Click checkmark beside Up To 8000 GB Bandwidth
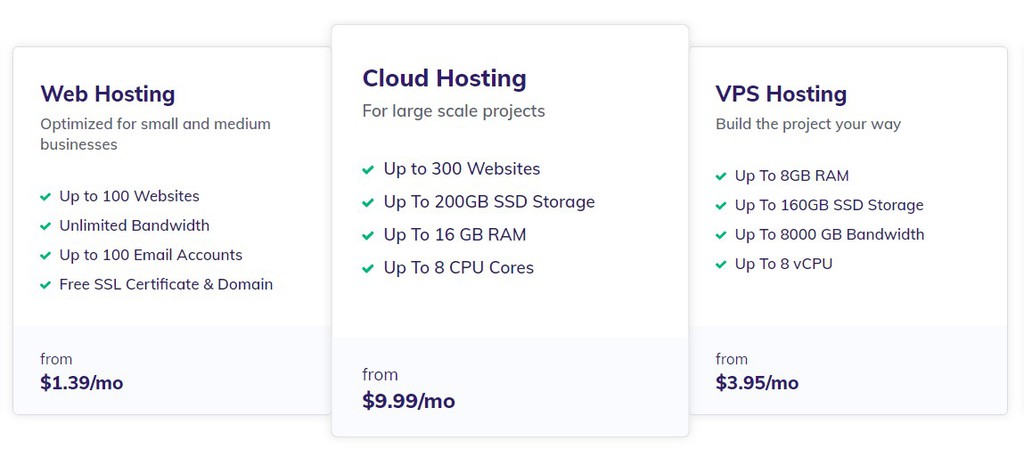Image resolution: width=1024 pixels, height=457 pixels. coord(721,236)
